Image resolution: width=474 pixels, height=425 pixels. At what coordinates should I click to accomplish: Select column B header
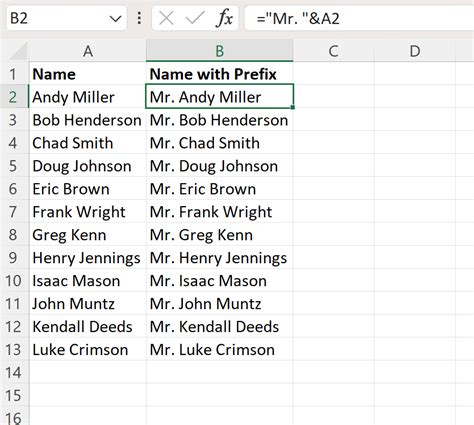(220, 51)
